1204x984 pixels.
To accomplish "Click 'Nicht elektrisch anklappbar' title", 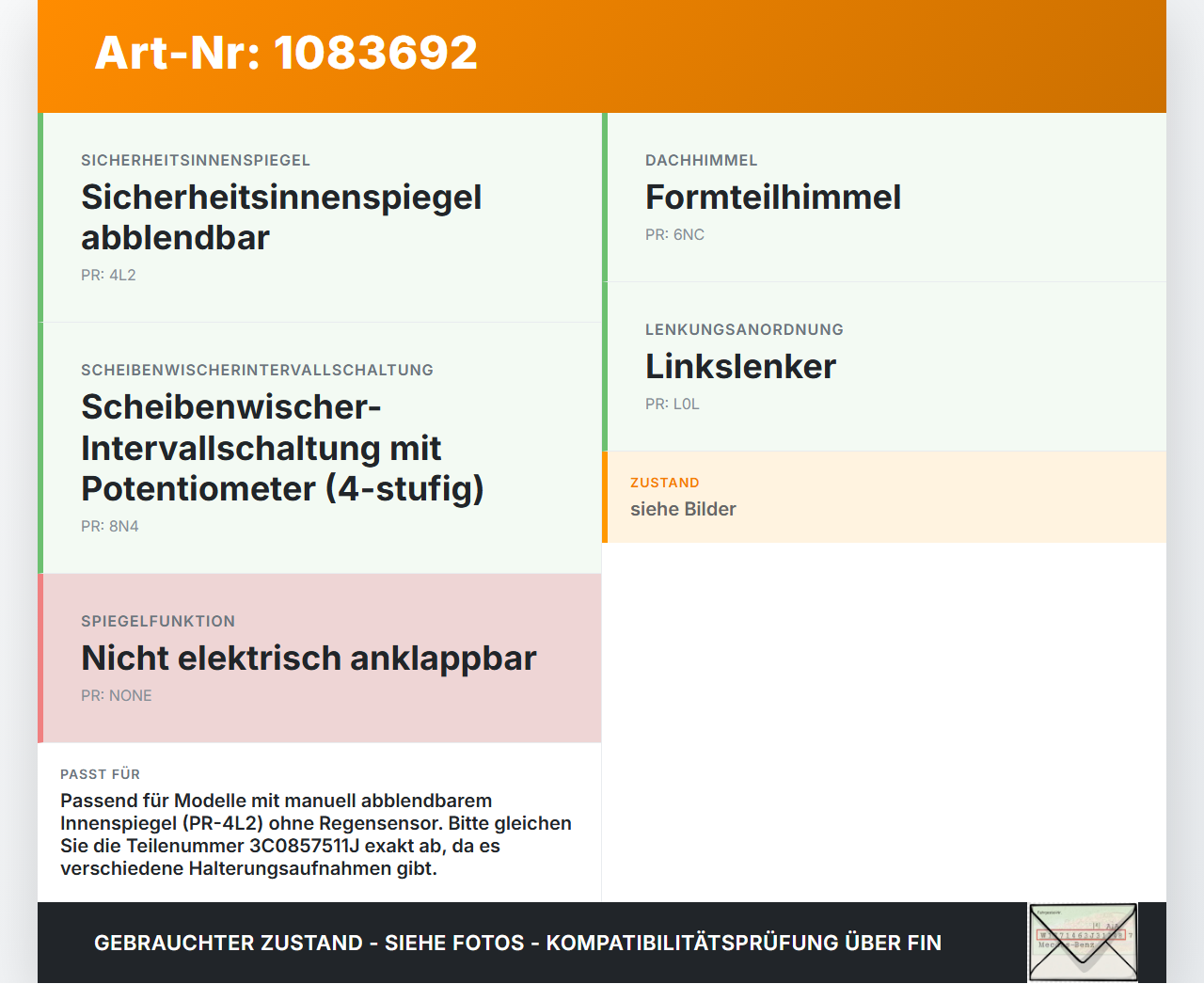I will coord(309,658).
